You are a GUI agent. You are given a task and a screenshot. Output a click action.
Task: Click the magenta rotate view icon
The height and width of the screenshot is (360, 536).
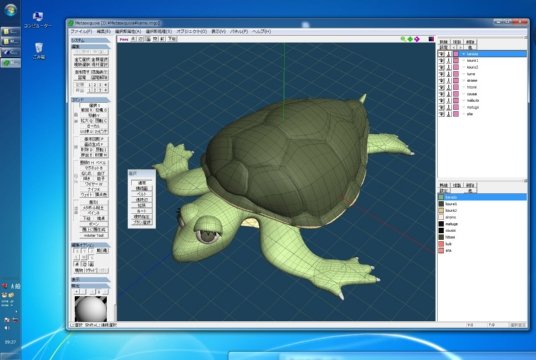(417, 39)
